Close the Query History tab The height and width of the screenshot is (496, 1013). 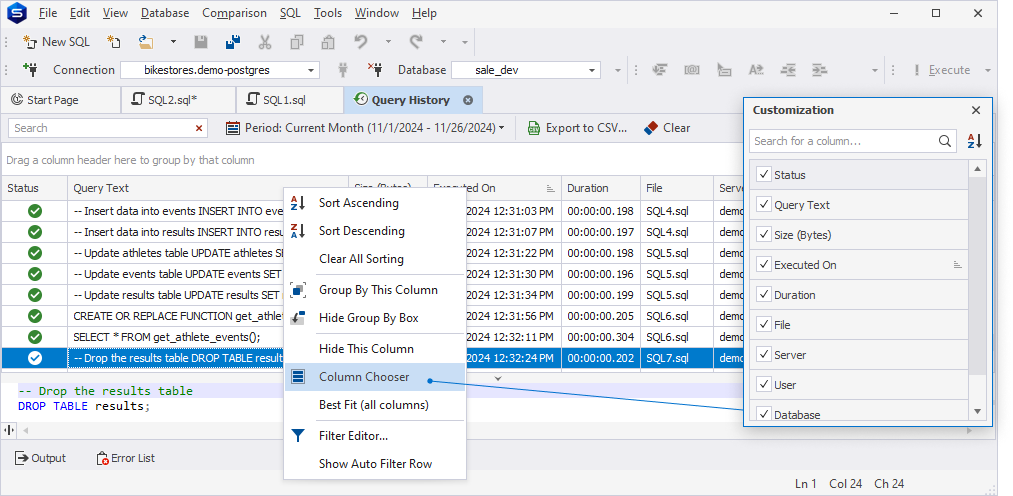point(468,100)
